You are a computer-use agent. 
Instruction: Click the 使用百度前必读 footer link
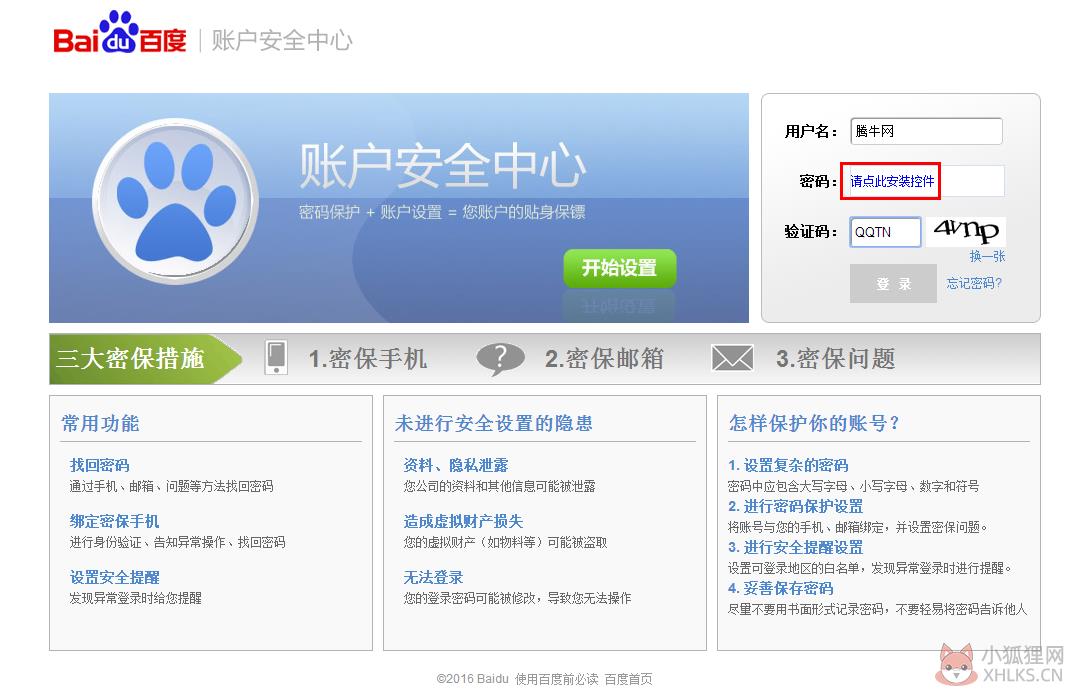coord(557,679)
